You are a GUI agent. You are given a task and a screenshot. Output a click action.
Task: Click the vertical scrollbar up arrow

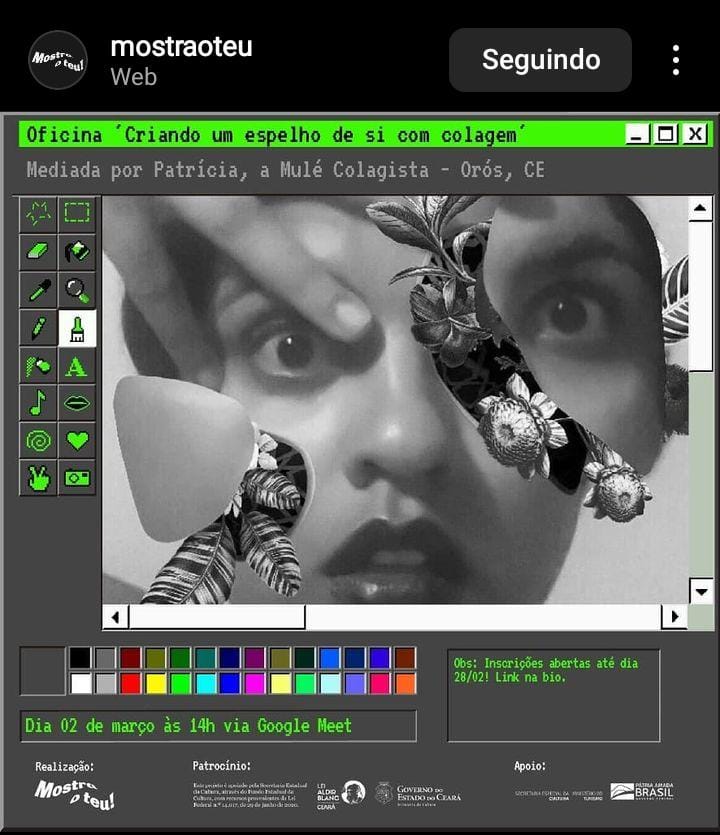click(x=702, y=208)
